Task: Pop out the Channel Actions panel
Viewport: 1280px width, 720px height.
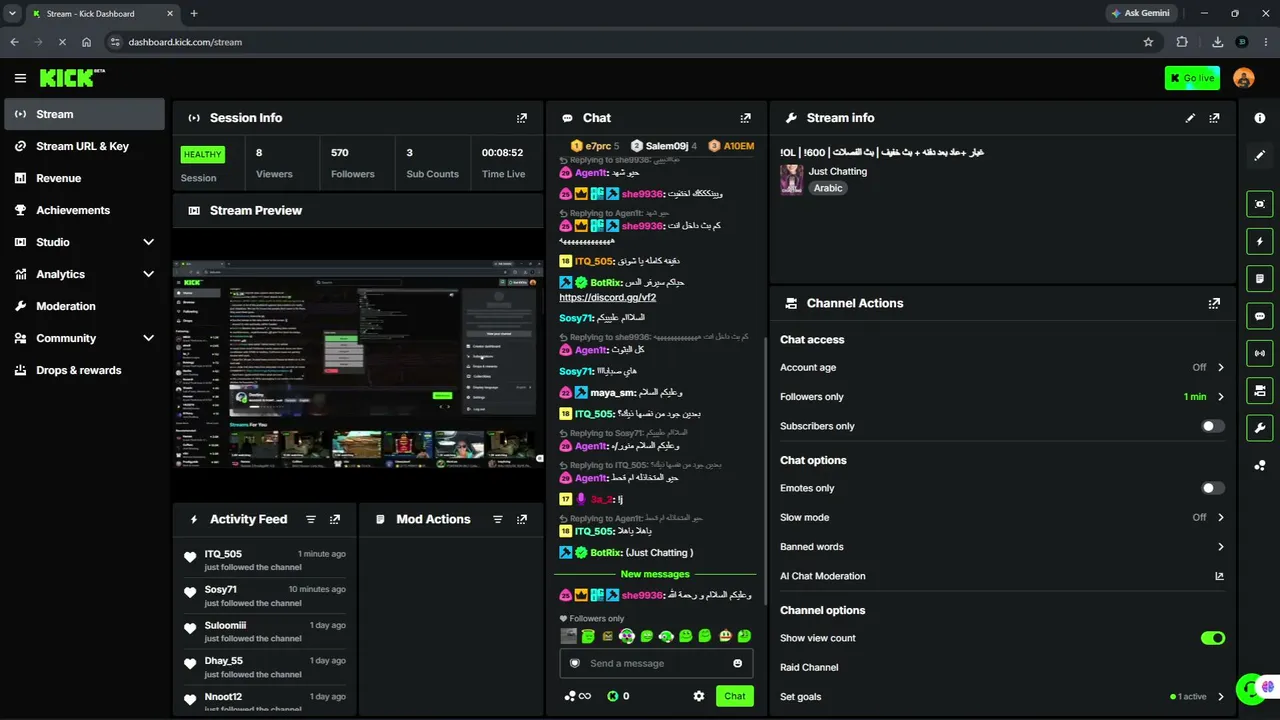Action: (1214, 303)
